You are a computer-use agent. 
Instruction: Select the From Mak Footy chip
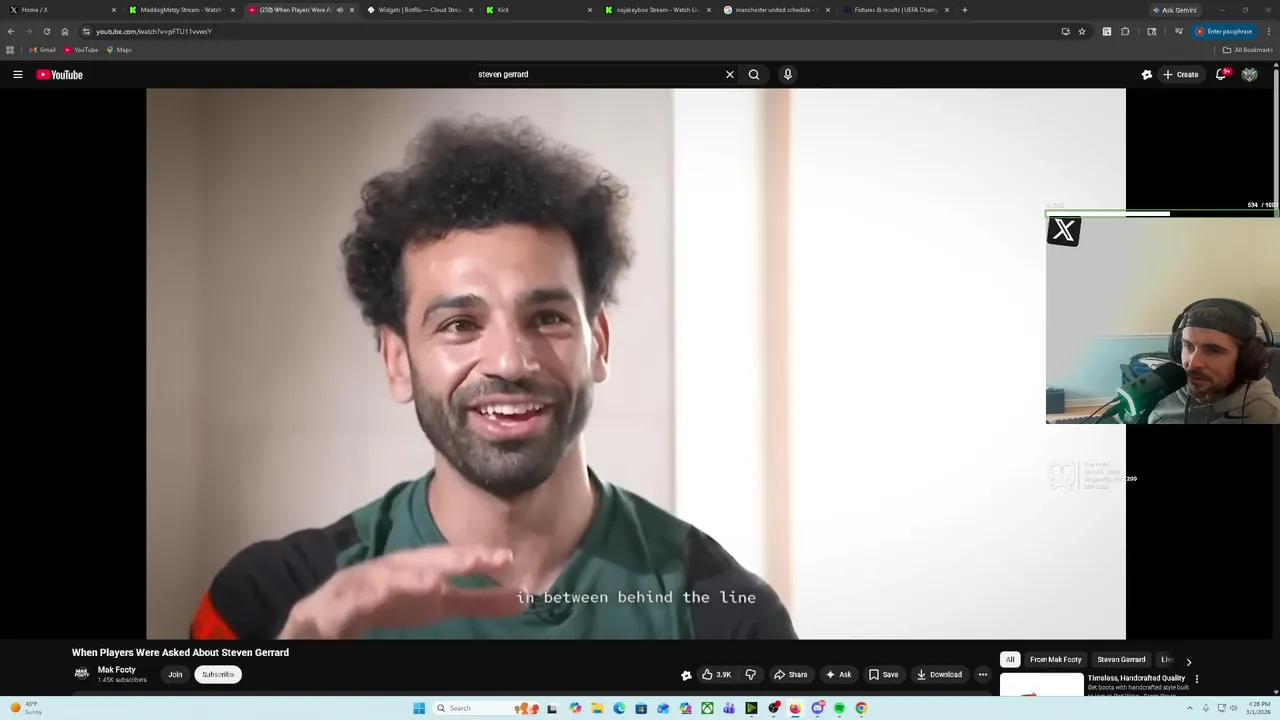pos(1056,660)
